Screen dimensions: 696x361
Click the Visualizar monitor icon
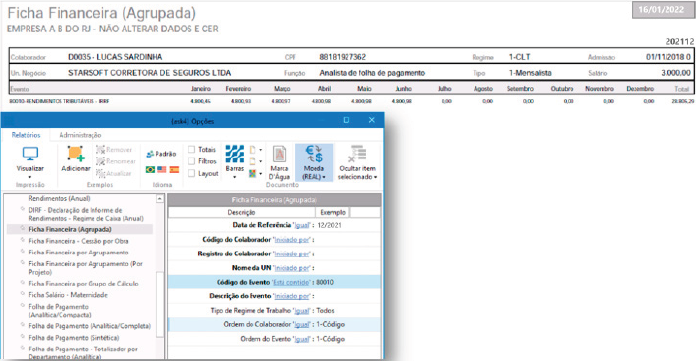point(30,154)
